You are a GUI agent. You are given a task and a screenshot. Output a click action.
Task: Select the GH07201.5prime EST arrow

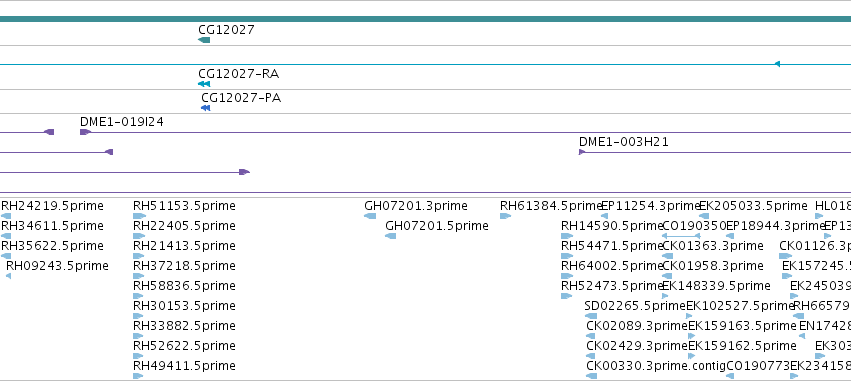point(390,236)
